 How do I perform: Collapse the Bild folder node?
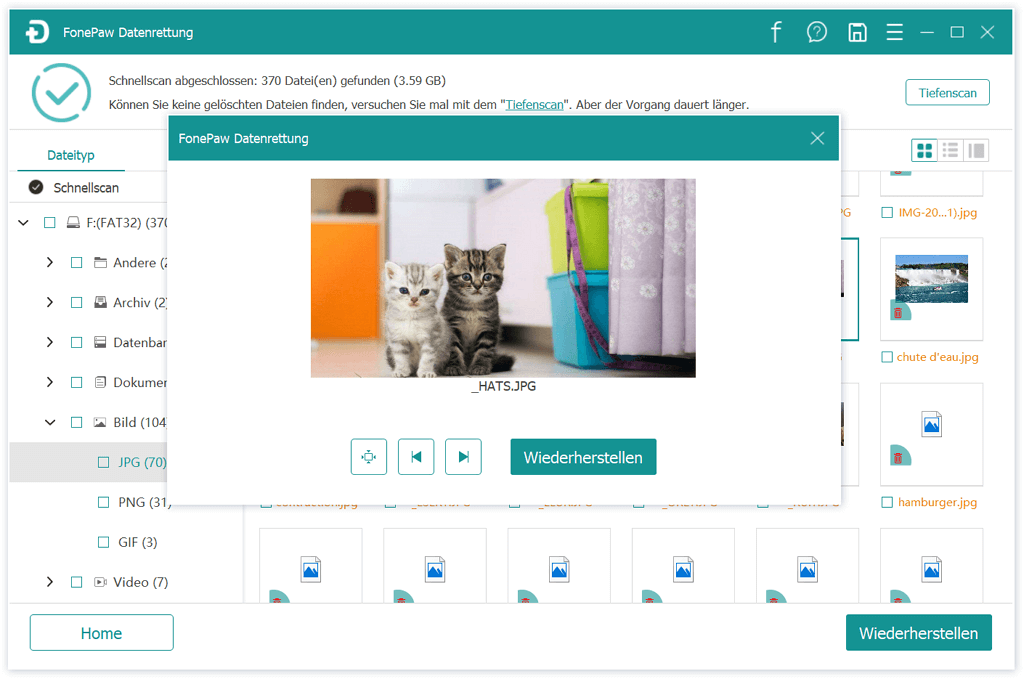click(50, 422)
